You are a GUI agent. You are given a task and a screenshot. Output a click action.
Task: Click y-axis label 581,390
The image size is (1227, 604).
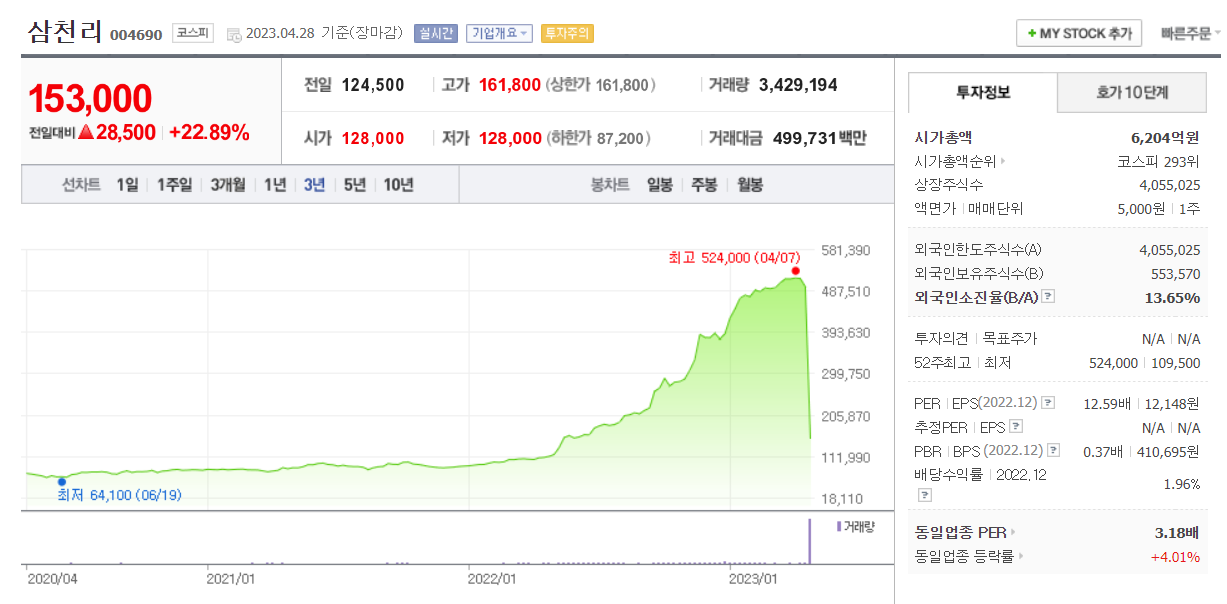pos(846,250)
